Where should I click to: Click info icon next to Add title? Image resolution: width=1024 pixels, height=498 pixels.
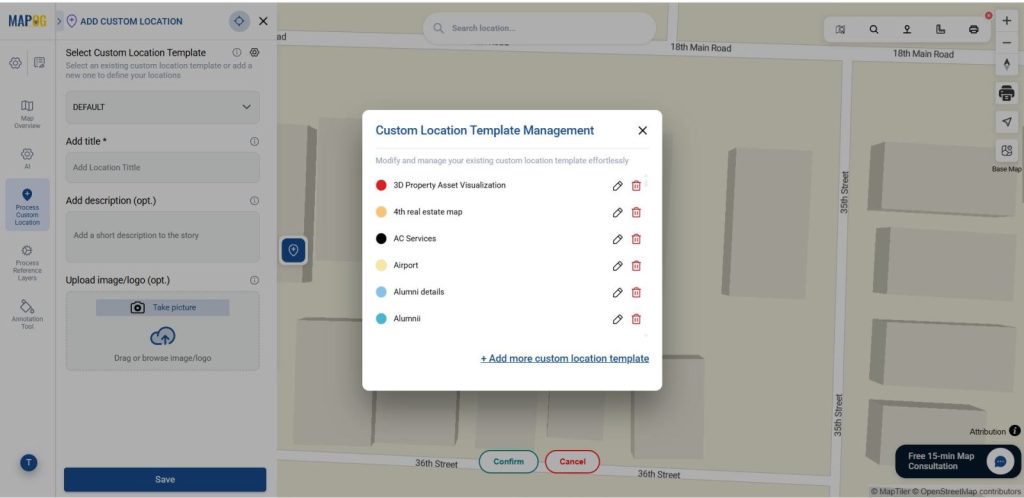[255, 142]
